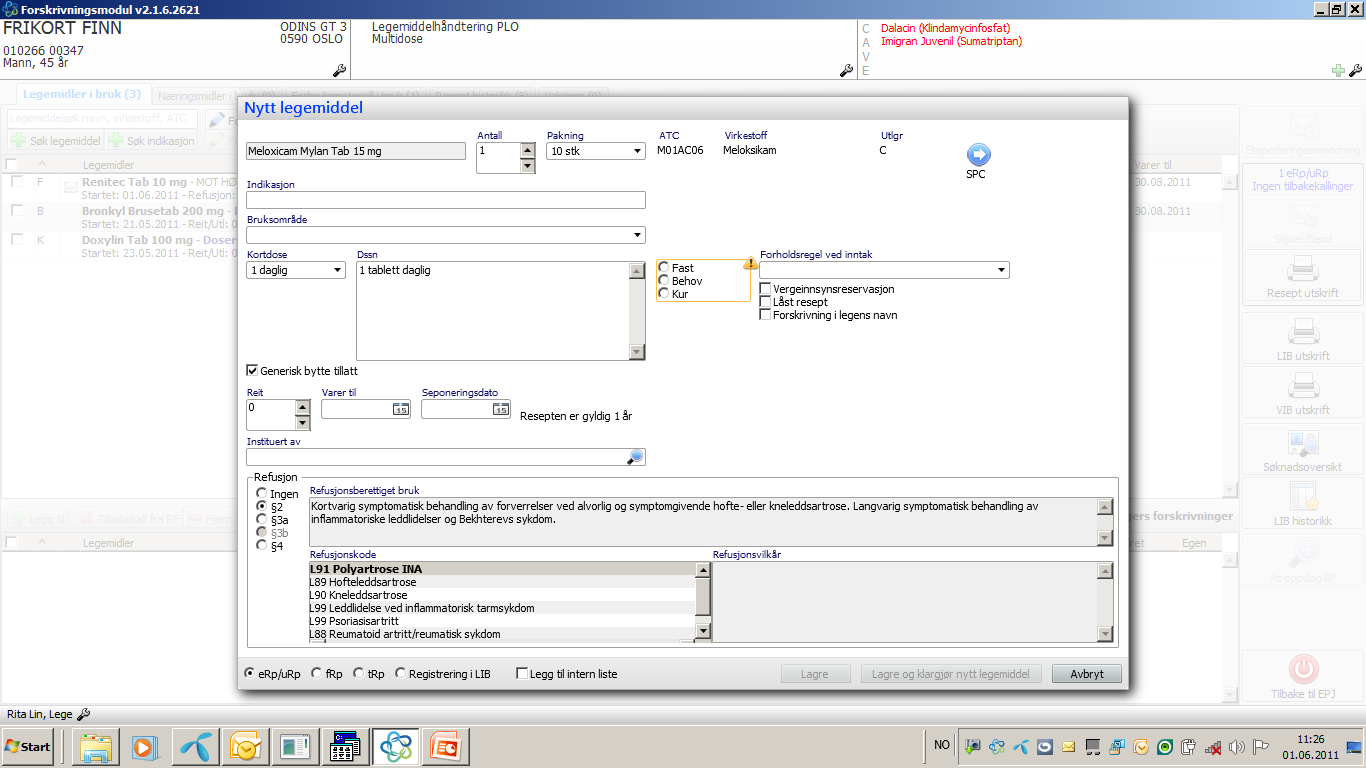Click the magnifier in Instituert av field
Viewport: 1366px width, 768px height.
point(635,457)
